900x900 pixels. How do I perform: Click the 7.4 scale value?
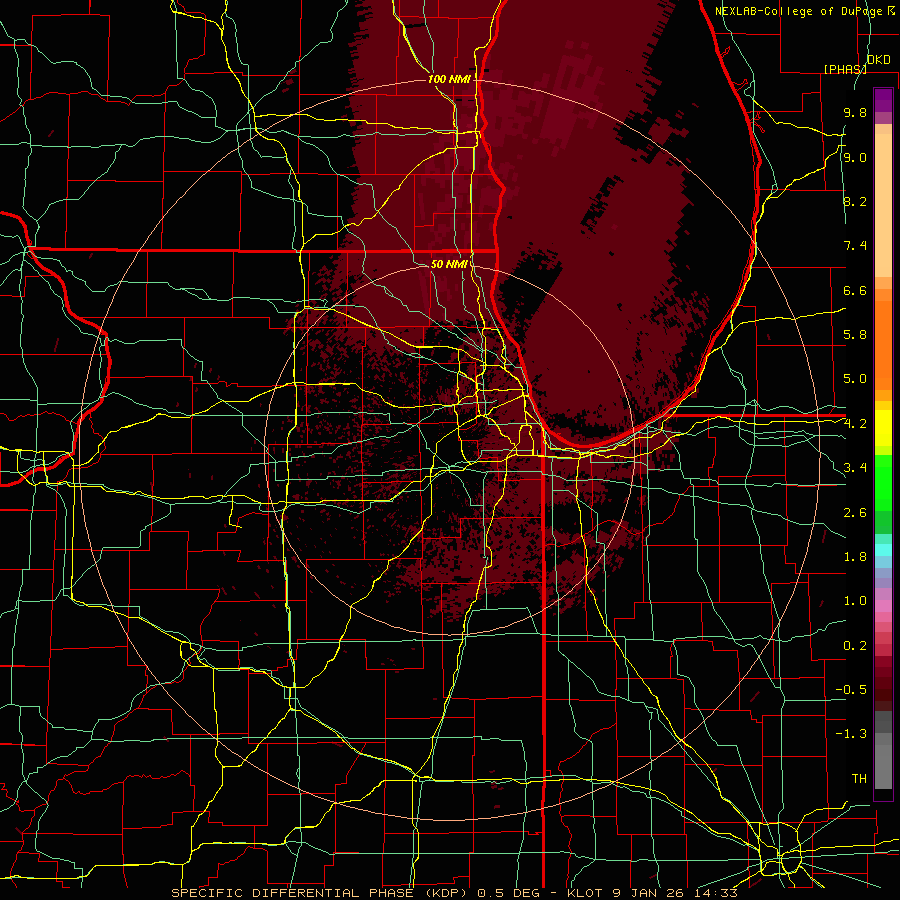pos(855,246)
